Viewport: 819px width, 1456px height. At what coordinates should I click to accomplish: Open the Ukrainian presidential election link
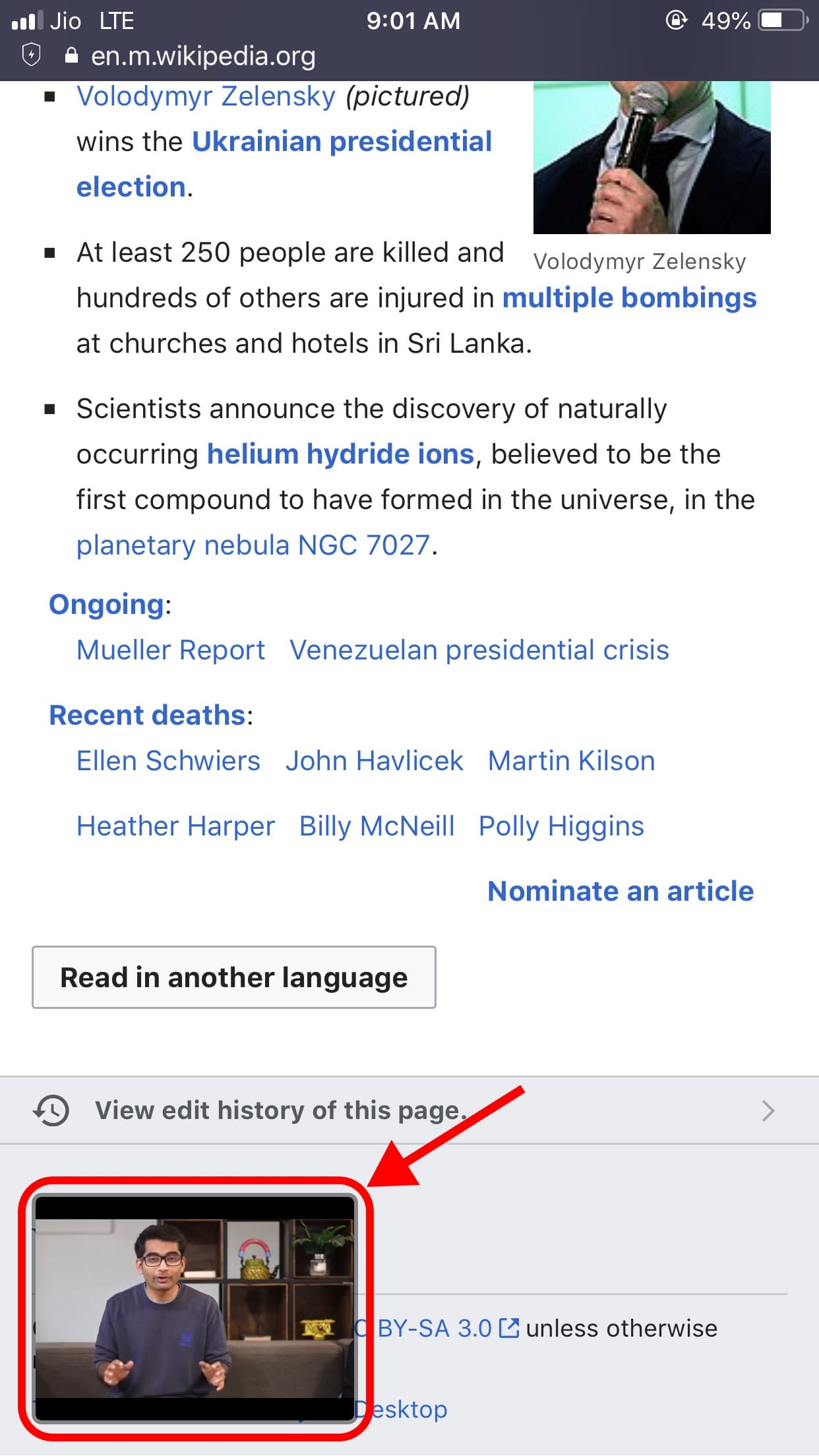click(284, 164)
